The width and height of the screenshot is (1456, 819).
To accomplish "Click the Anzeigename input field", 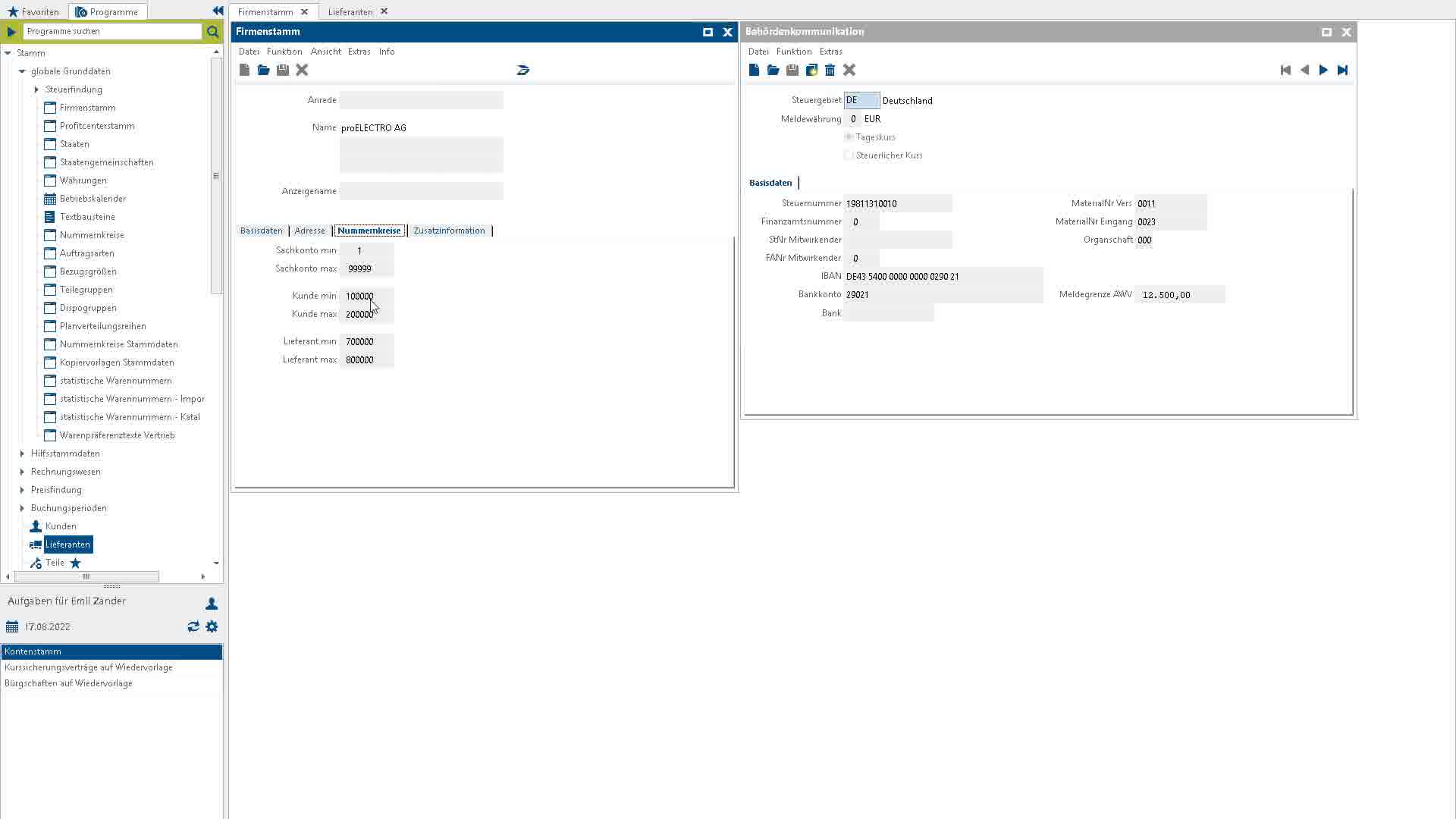I will [x=422, y=191].
